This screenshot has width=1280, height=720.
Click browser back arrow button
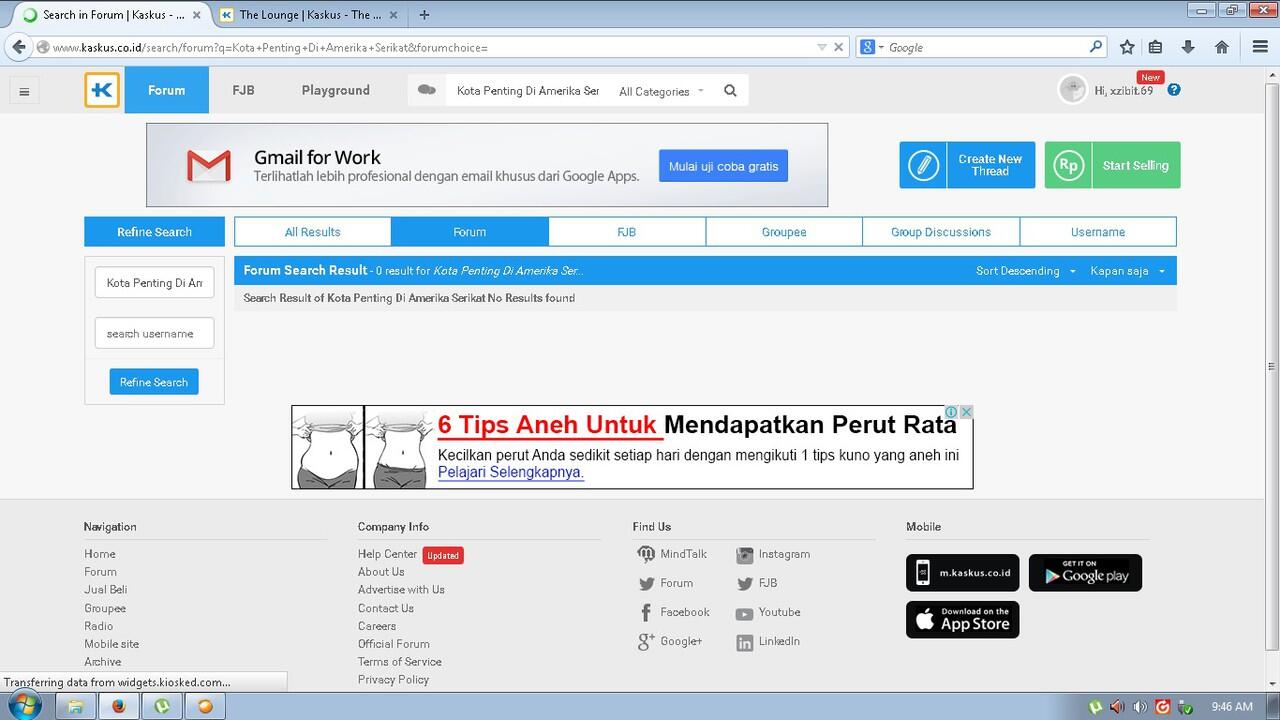18,46
